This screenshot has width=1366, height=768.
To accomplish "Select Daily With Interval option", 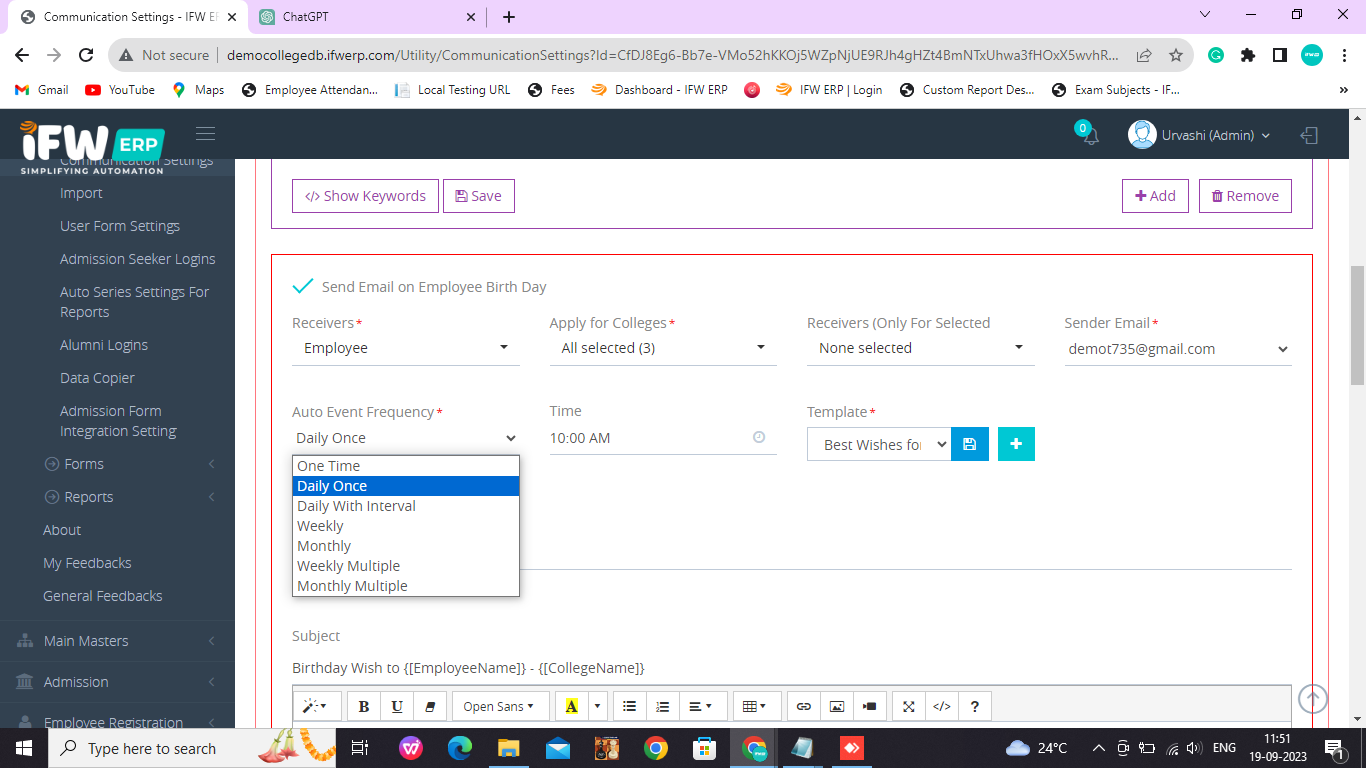I will 406,506.
